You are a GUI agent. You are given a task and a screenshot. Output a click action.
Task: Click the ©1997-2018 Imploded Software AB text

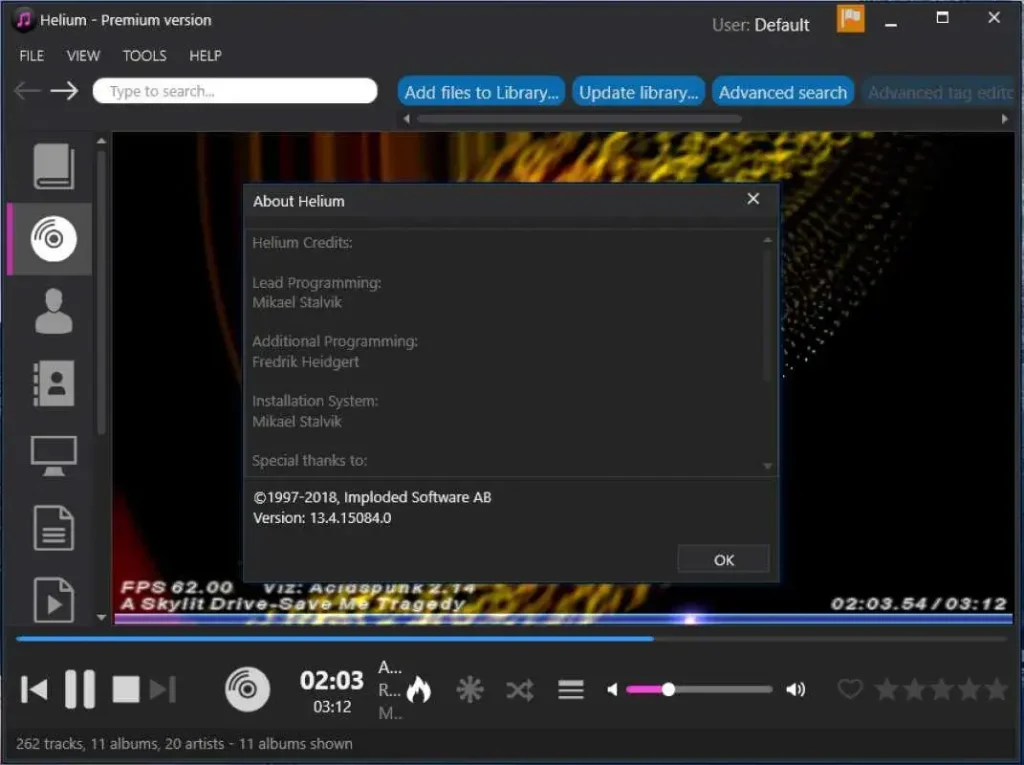372,497
